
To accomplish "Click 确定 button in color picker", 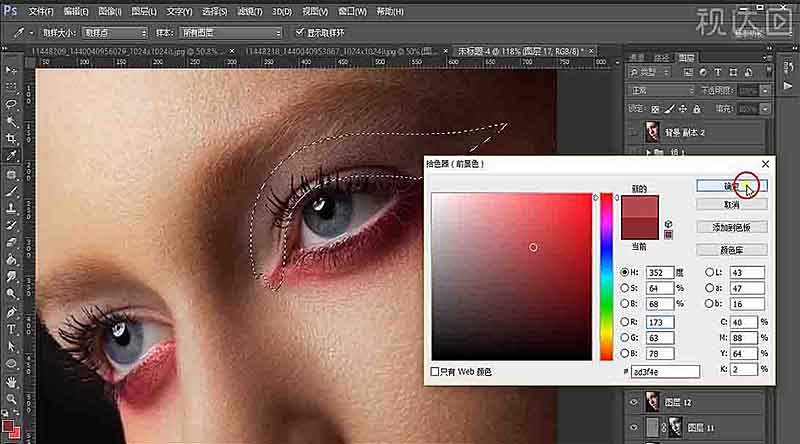I will click(732, 186).
